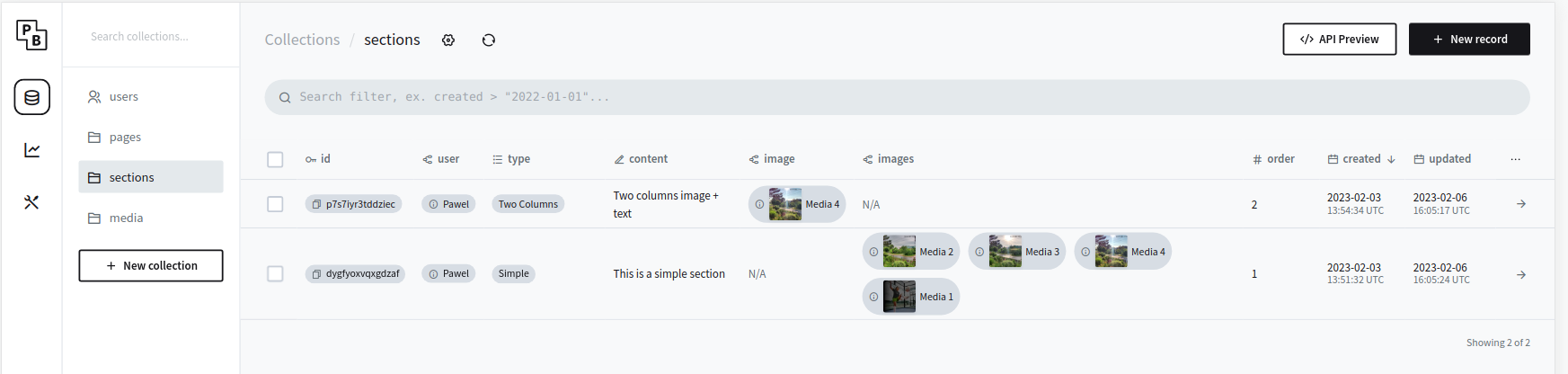This screenshot has width=1568, height=374.
Task: Open Media 3 thumbnail
Action: click(1005, 252)
